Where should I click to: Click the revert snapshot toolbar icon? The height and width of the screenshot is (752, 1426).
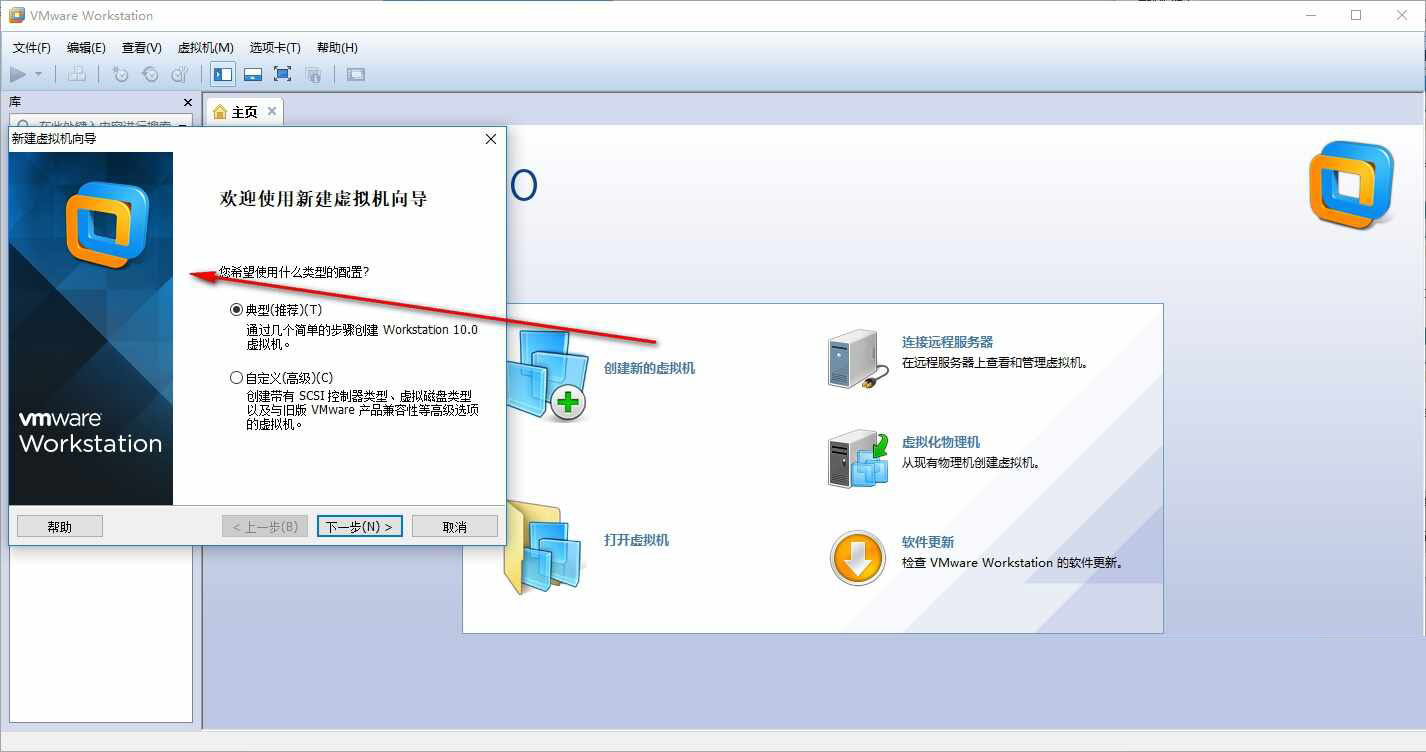(x=150, y=74)
